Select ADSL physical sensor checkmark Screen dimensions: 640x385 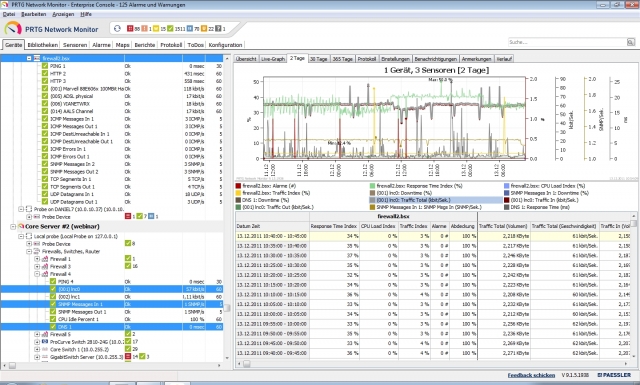(x=45, y=96)
